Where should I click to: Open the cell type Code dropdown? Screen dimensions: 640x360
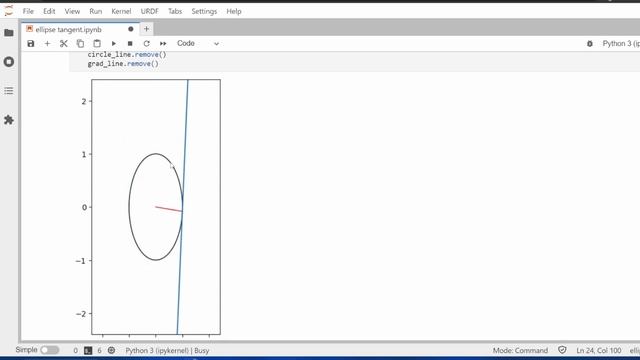(x=198, y=43)
